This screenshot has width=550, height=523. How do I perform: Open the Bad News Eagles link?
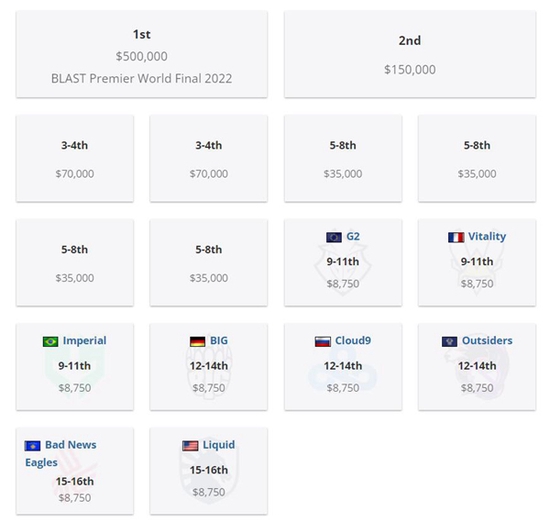point(60,454)
